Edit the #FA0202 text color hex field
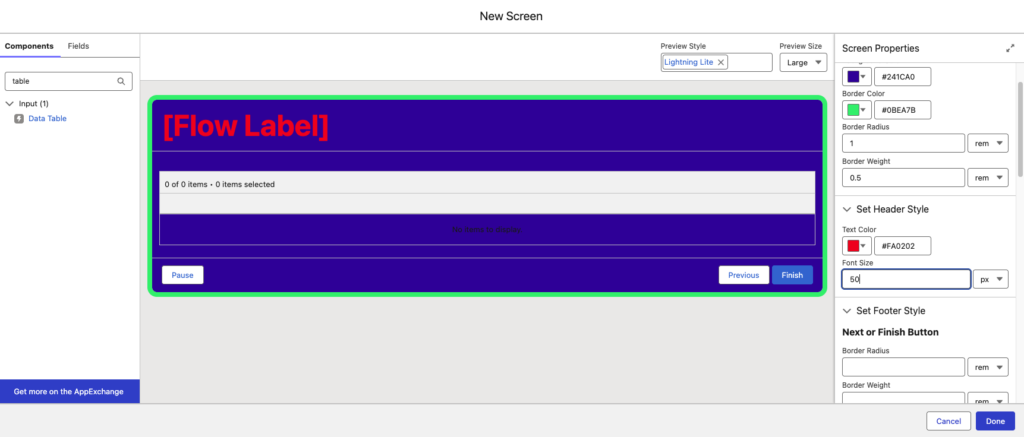Screen dimensions: 1024x437 903,246
